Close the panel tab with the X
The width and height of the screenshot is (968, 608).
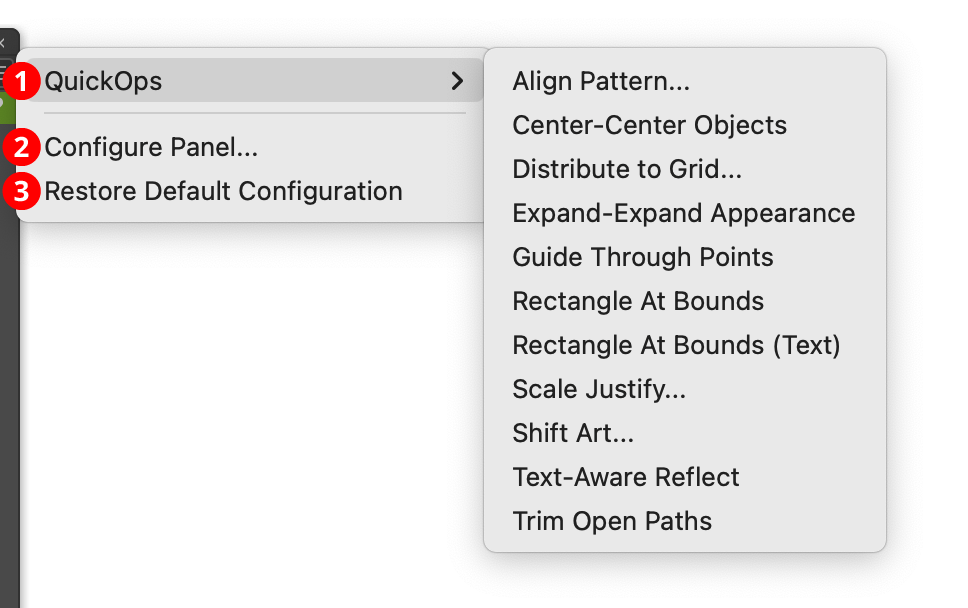5,41
